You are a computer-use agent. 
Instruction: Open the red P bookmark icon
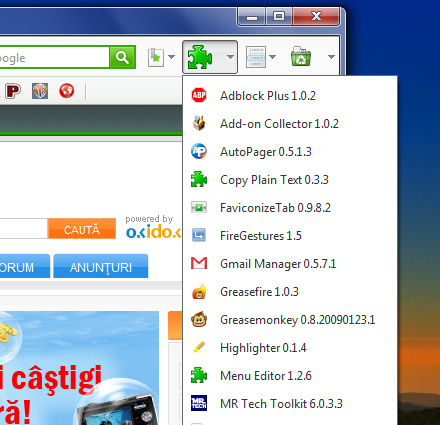tap(13, 91)
